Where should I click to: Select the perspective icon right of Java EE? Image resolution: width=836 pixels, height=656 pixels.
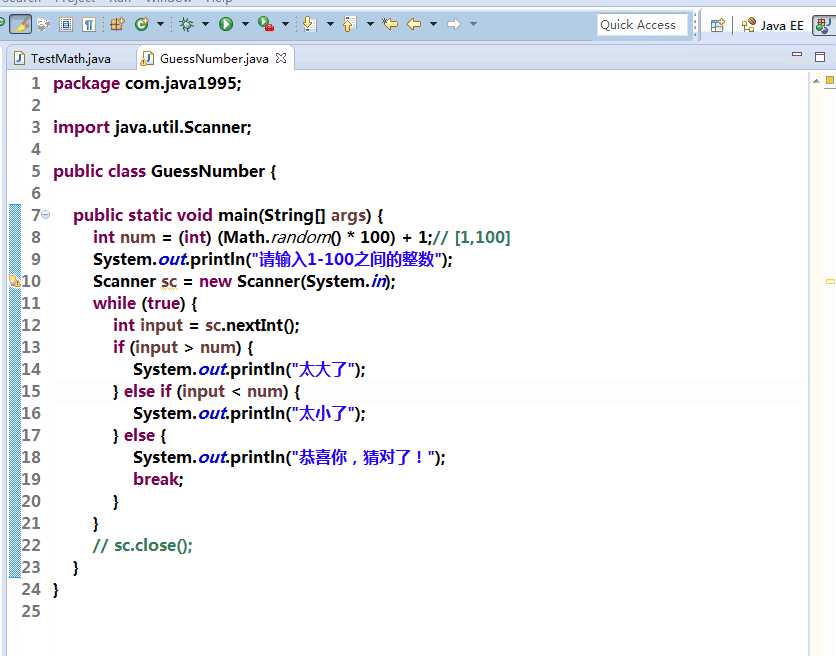point(823,25)
